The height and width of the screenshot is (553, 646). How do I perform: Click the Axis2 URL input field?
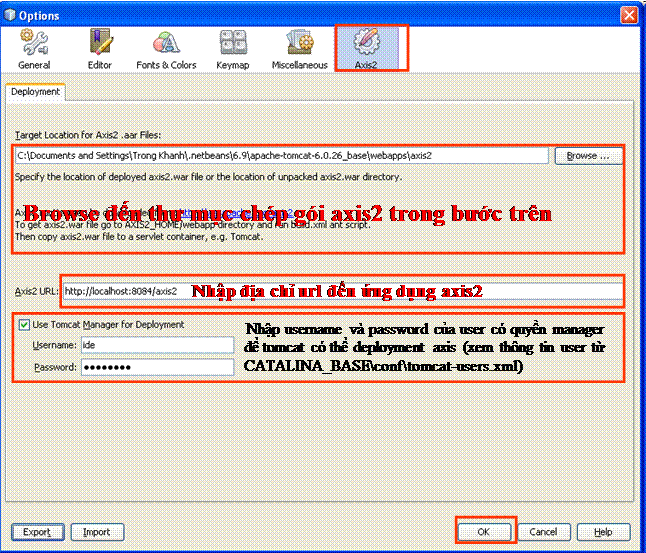(343, 291)
